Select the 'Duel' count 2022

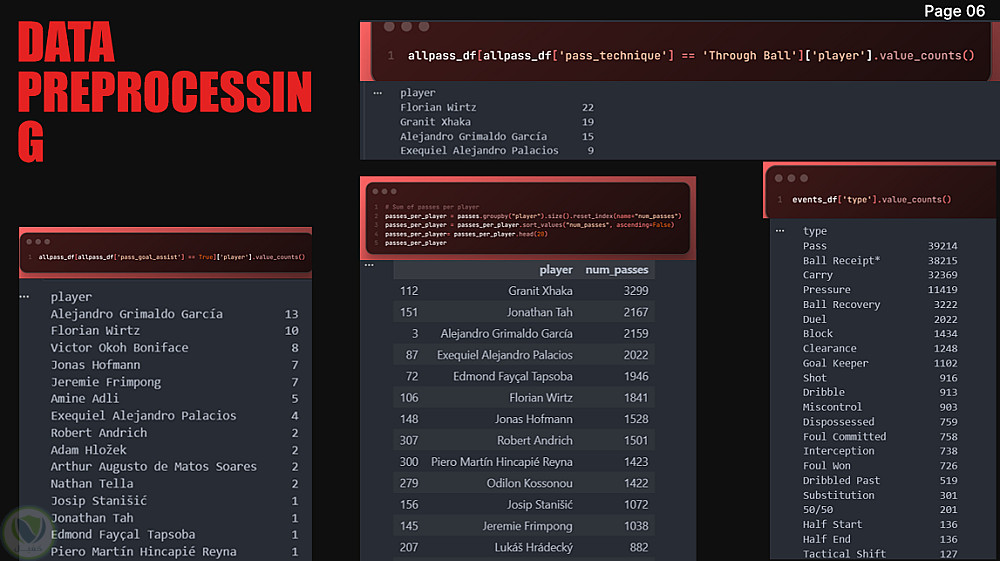(945, 319)
